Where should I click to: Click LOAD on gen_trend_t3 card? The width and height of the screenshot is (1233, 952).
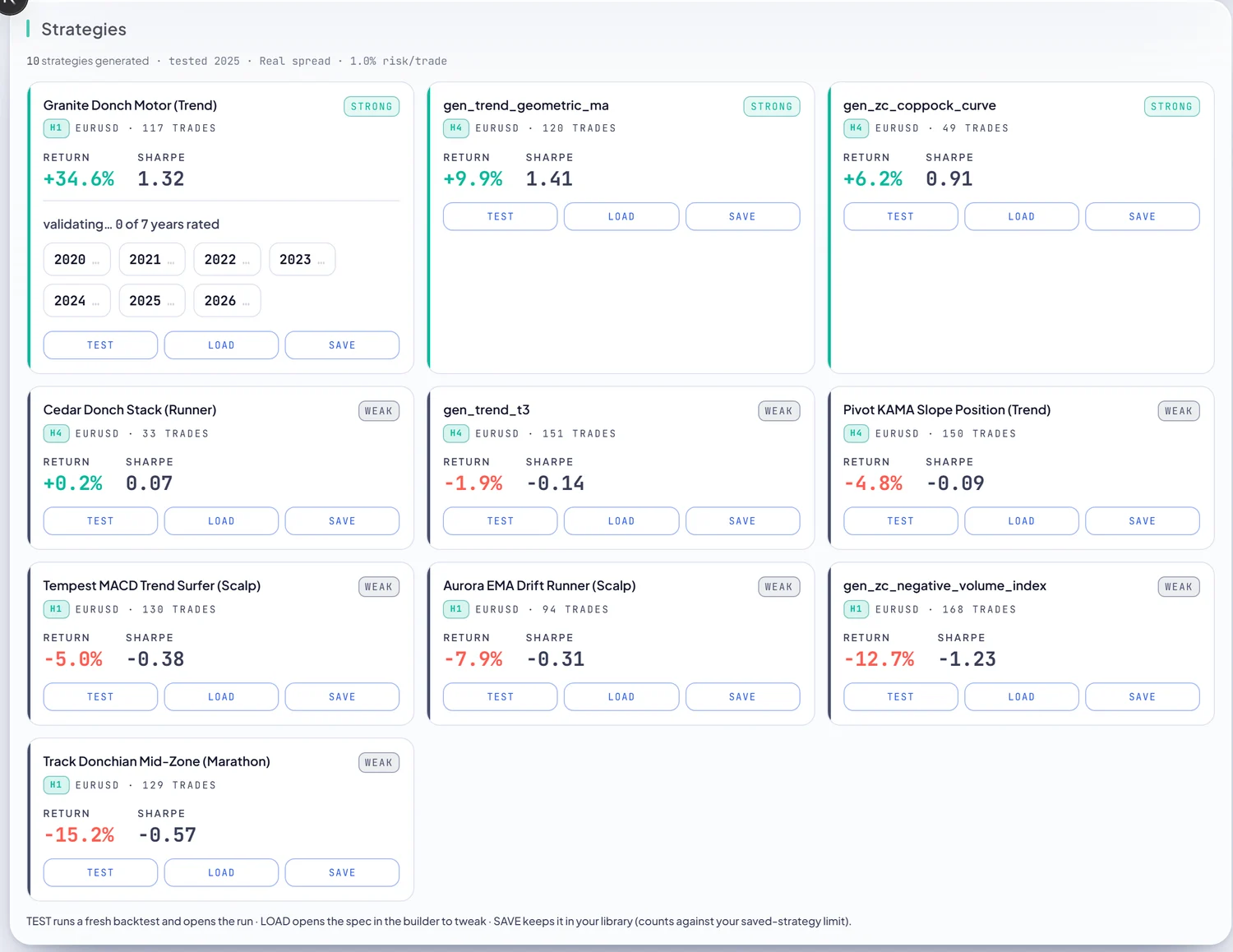pos(621,521)
